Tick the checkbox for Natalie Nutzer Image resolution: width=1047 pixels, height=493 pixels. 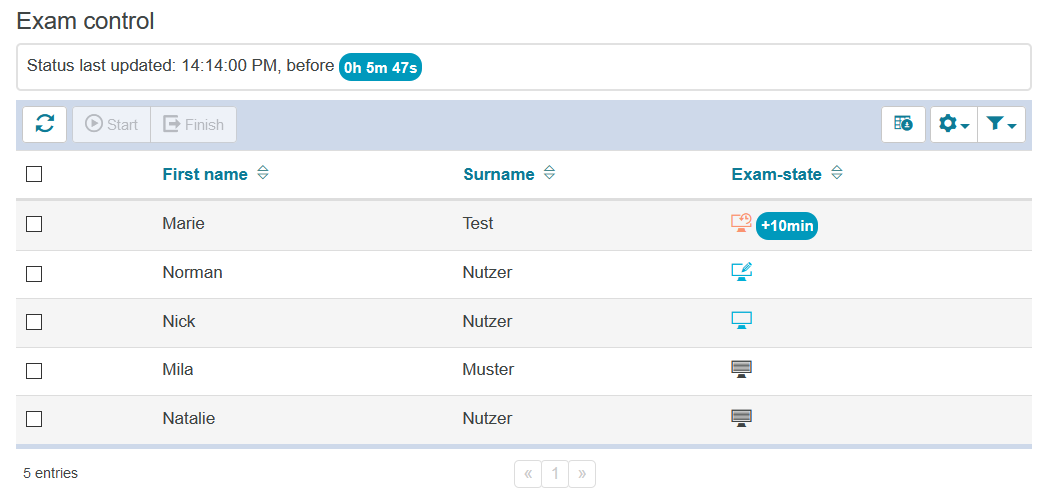(x=34, y=419)
